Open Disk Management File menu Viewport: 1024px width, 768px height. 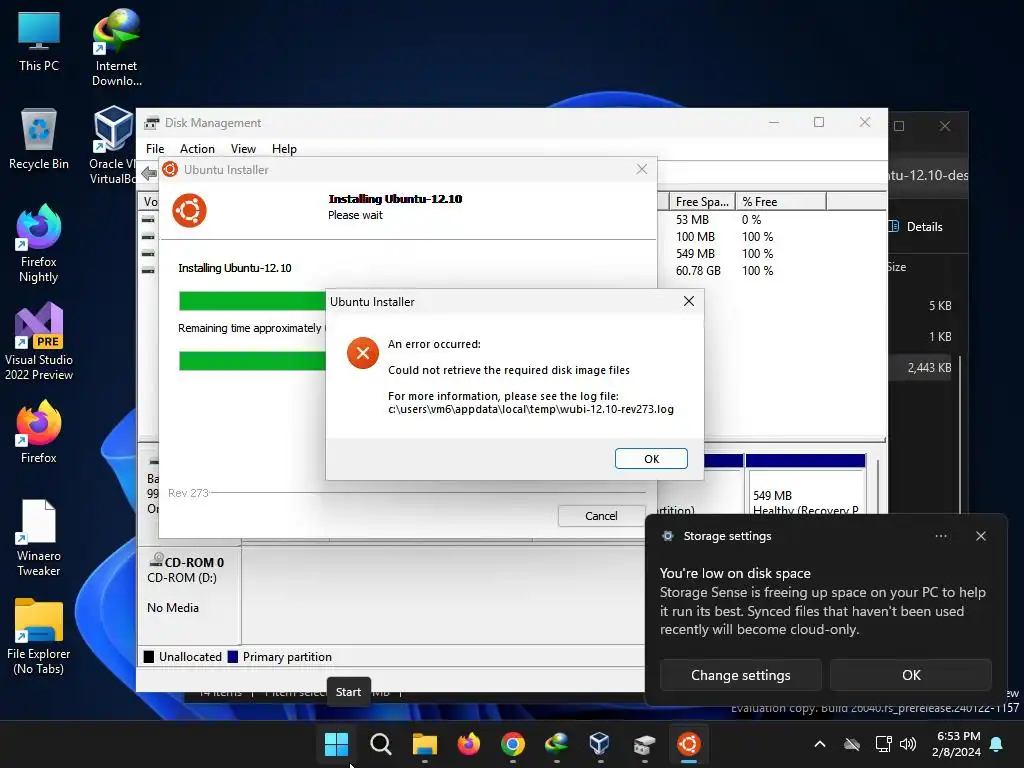click(x=155, y=149)
